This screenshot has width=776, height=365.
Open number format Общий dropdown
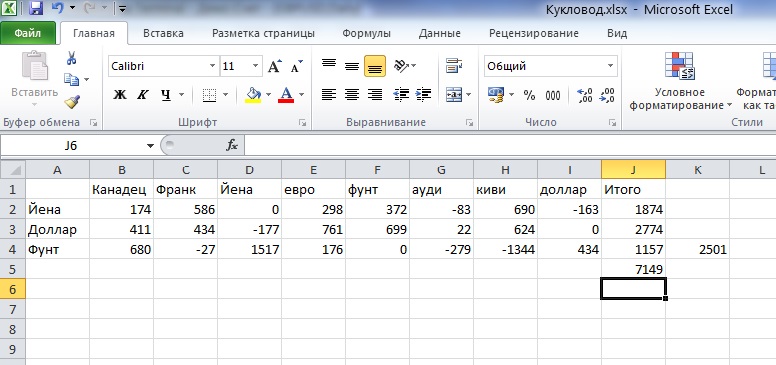610,66
